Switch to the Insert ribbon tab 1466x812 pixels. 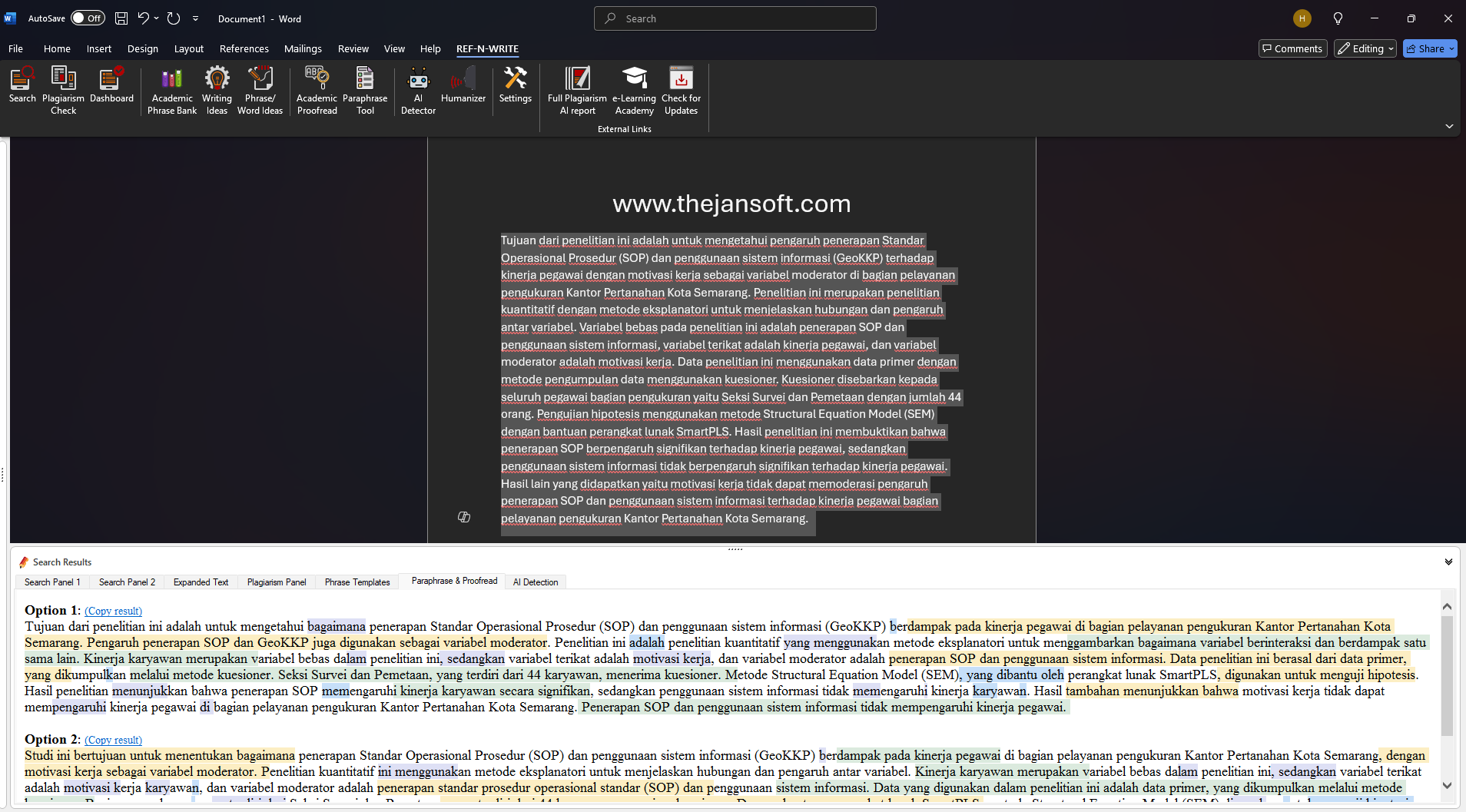point(99,48)
